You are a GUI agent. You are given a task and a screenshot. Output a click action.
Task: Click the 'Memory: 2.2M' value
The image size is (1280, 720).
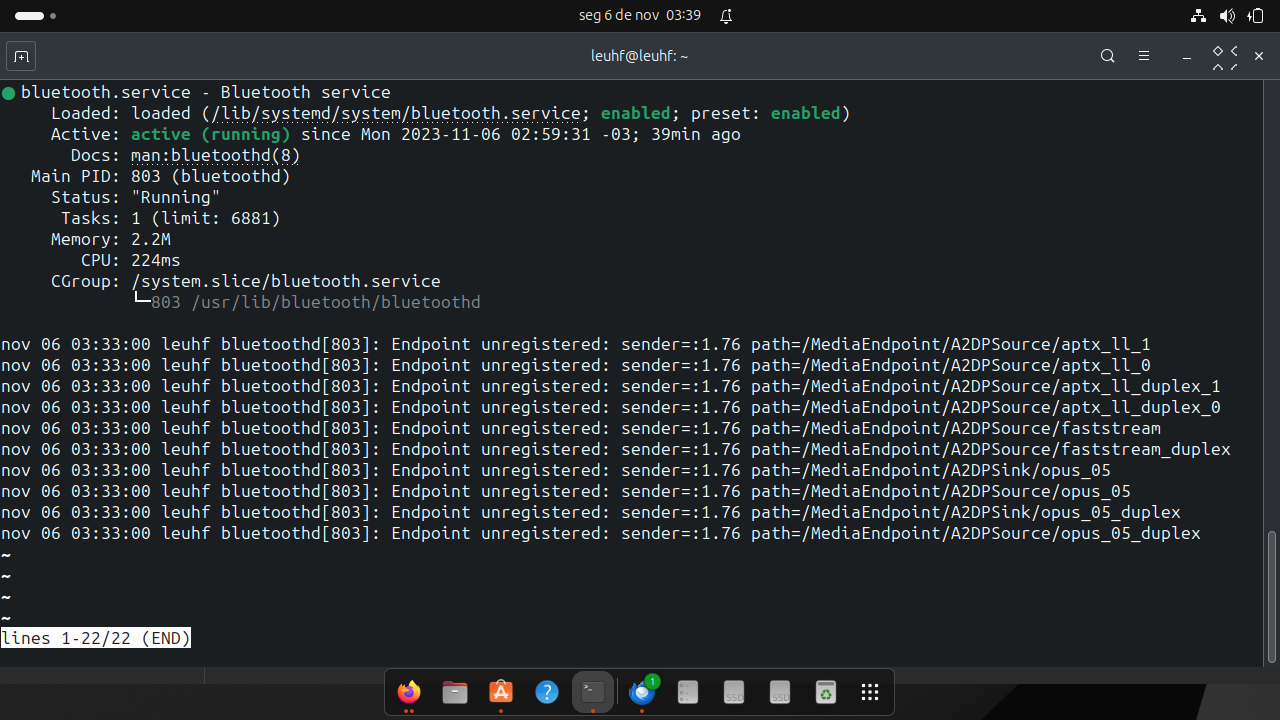click(x=151, y=239)
